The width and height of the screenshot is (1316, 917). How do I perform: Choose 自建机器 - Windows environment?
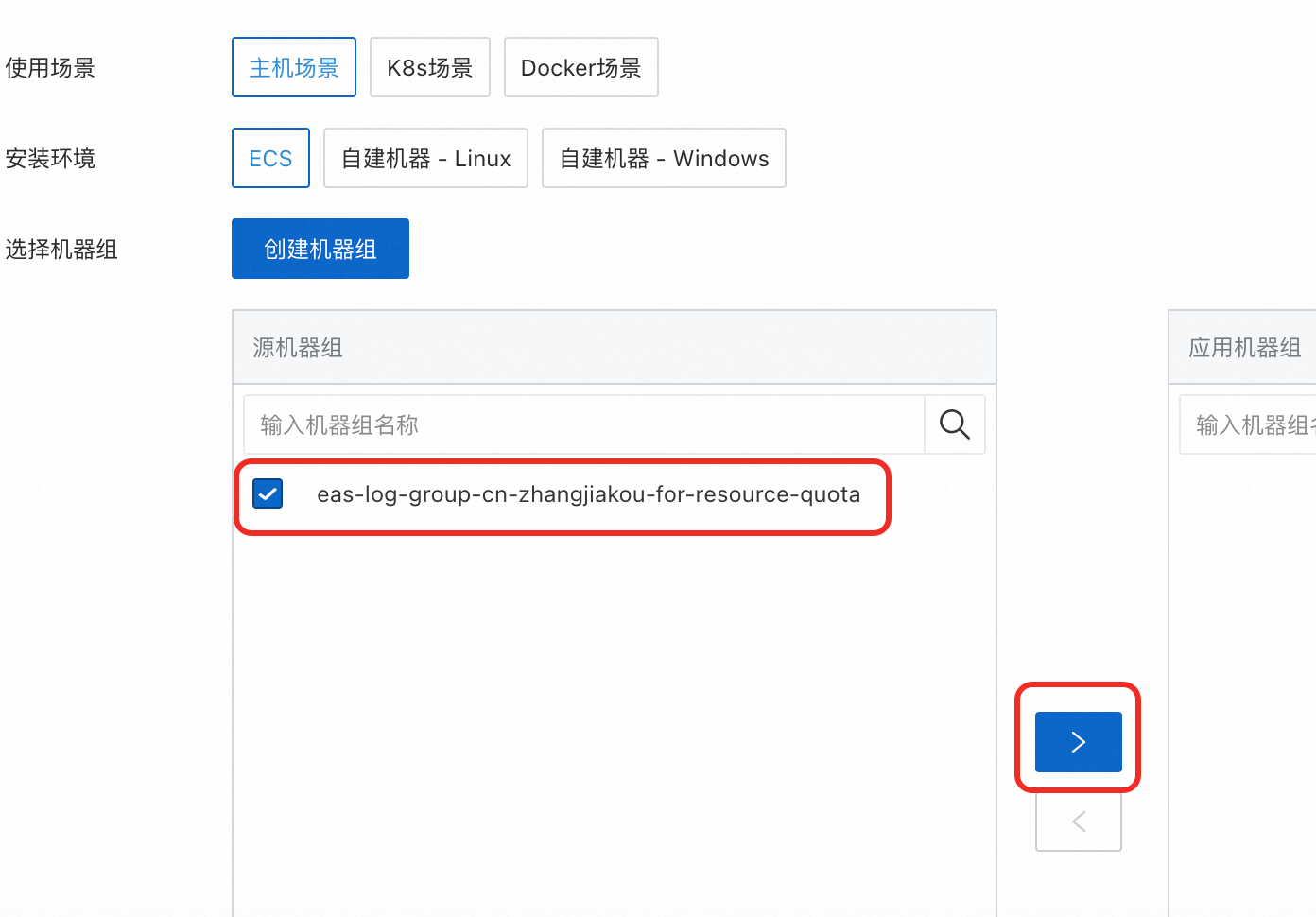(664, 158)
